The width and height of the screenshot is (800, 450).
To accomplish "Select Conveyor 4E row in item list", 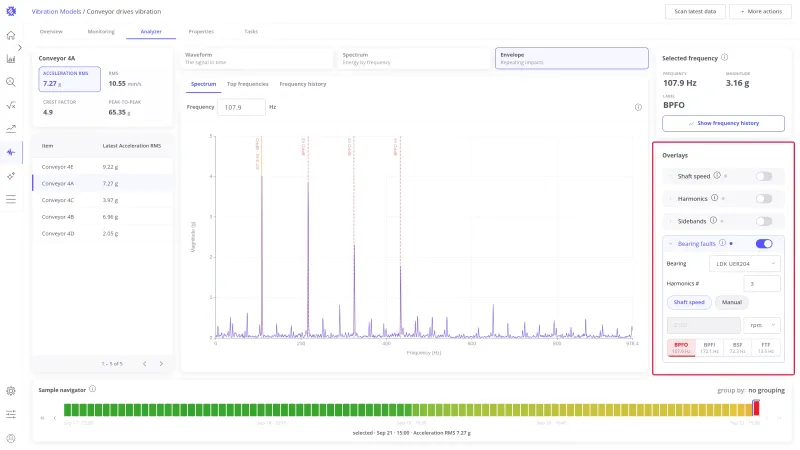I will point(102,167).
